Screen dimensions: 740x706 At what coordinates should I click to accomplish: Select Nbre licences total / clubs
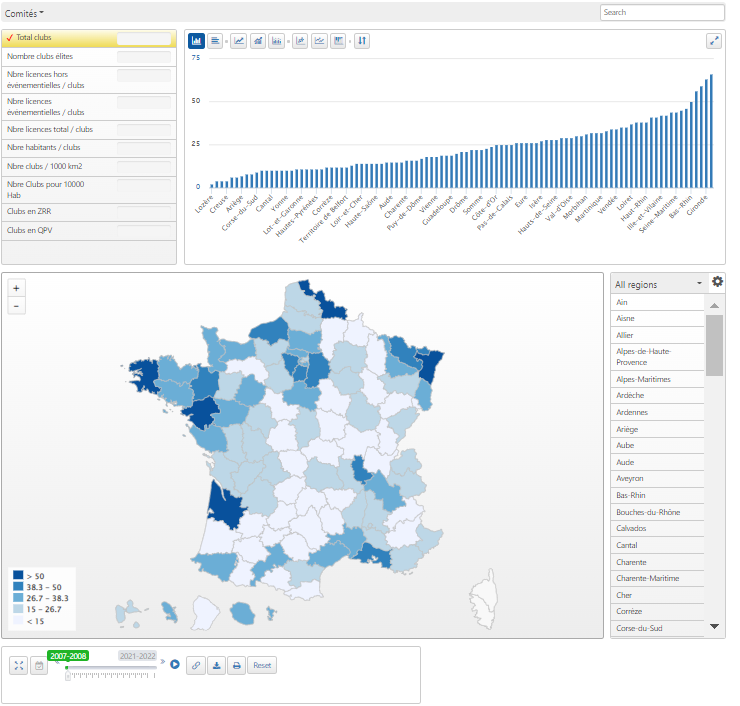pos(89,129)
